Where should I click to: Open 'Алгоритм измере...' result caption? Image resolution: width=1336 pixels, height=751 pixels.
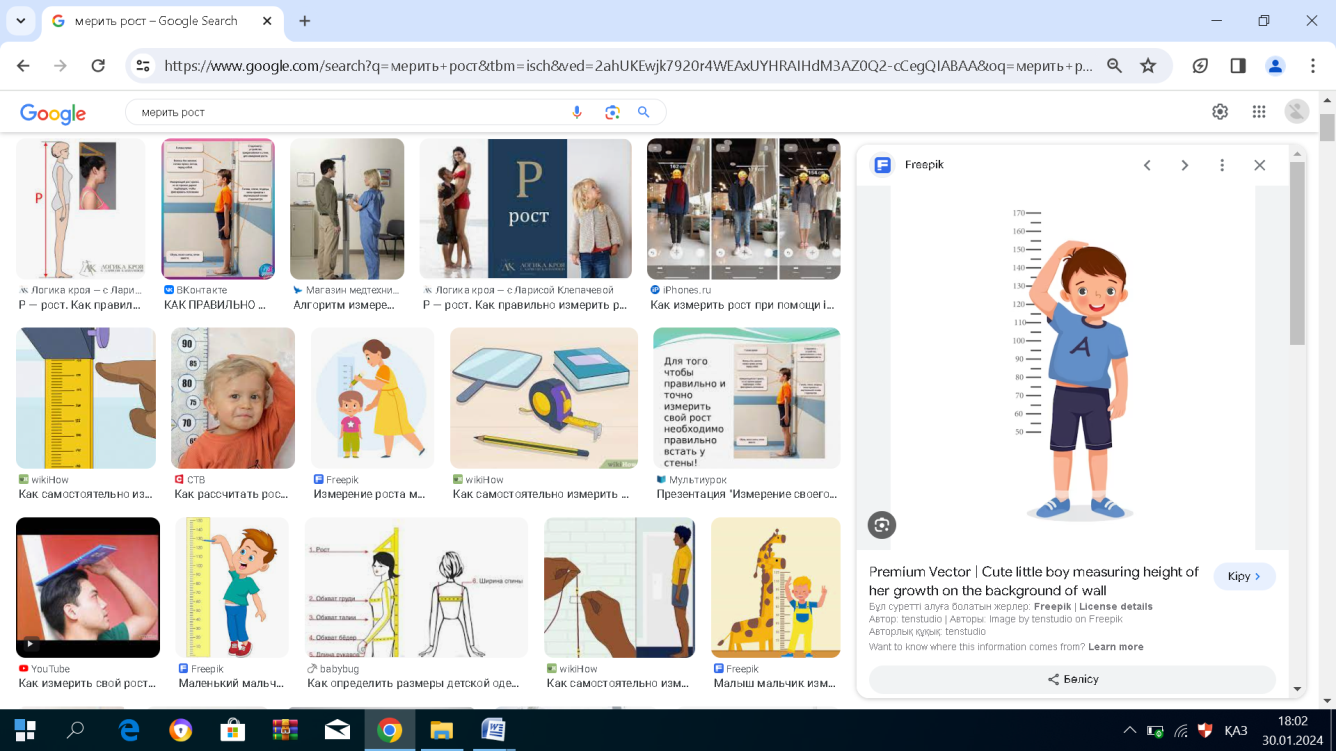344,305
